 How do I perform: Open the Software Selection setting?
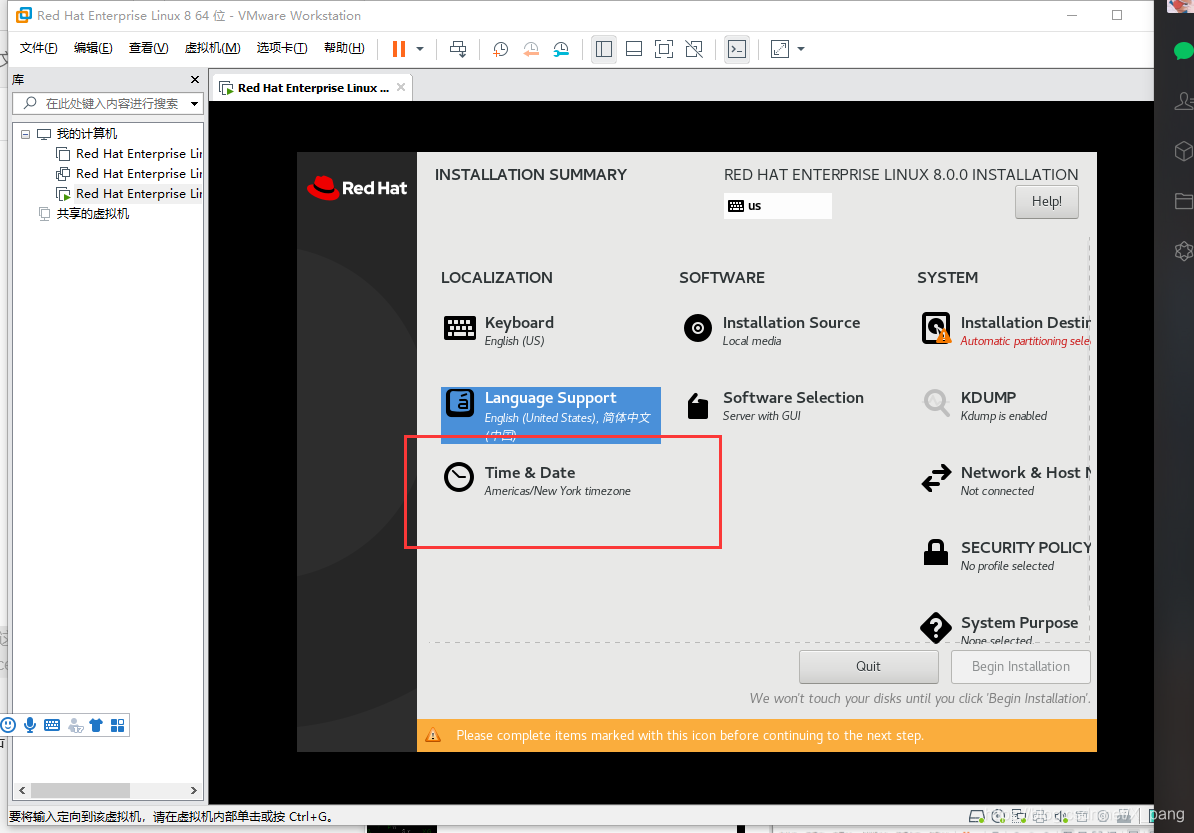pyautogui.click(x=774, y=406)
